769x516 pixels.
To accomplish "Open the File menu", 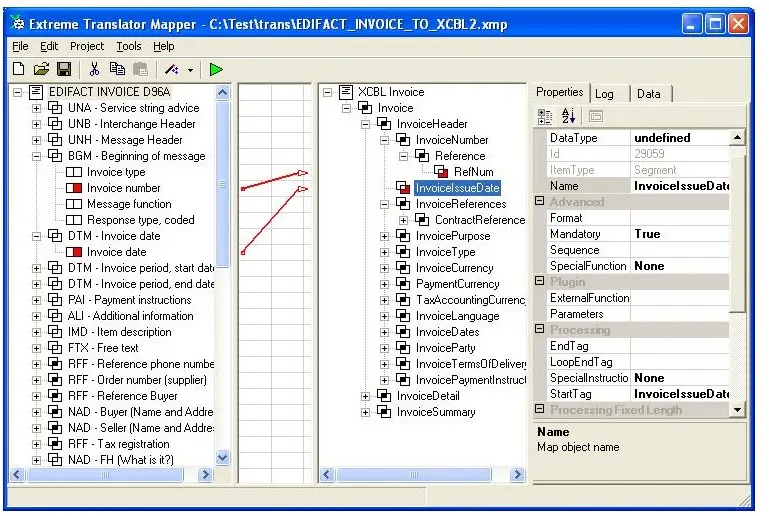I will (20, 46).
